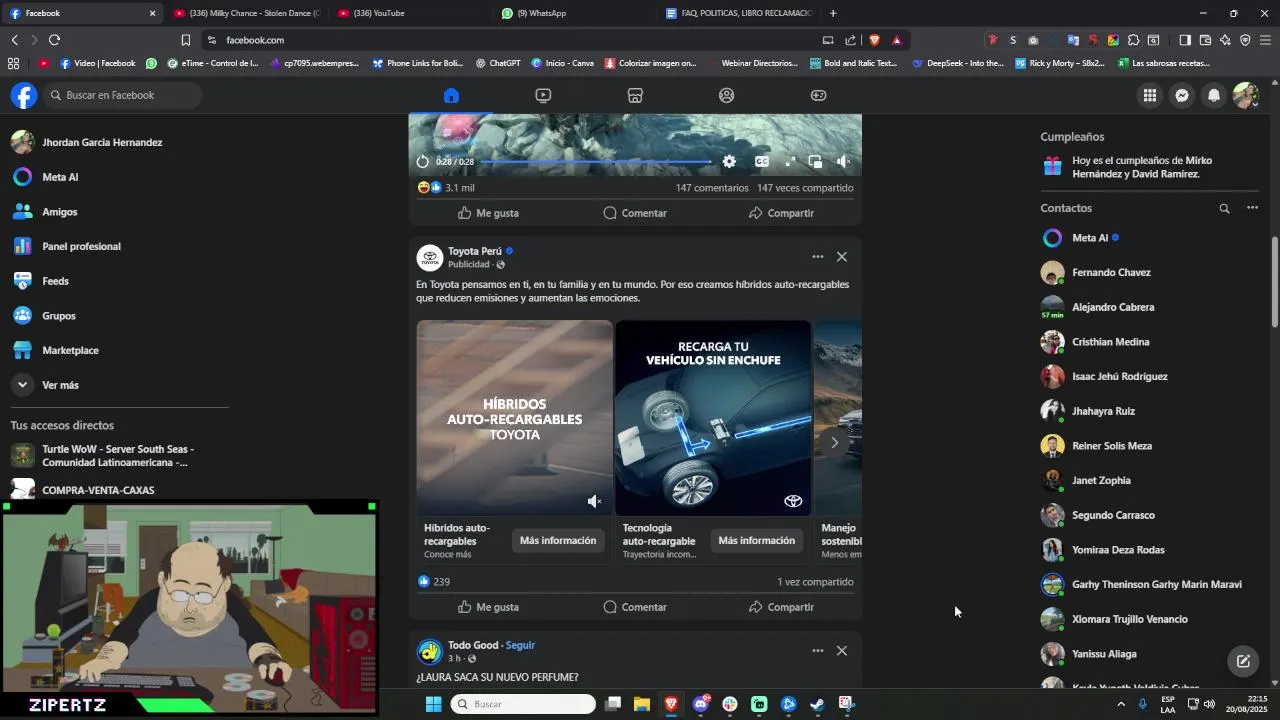The image size is (1280, 720).
Task: Click the Facebook logo
Action: pos(24,95)
